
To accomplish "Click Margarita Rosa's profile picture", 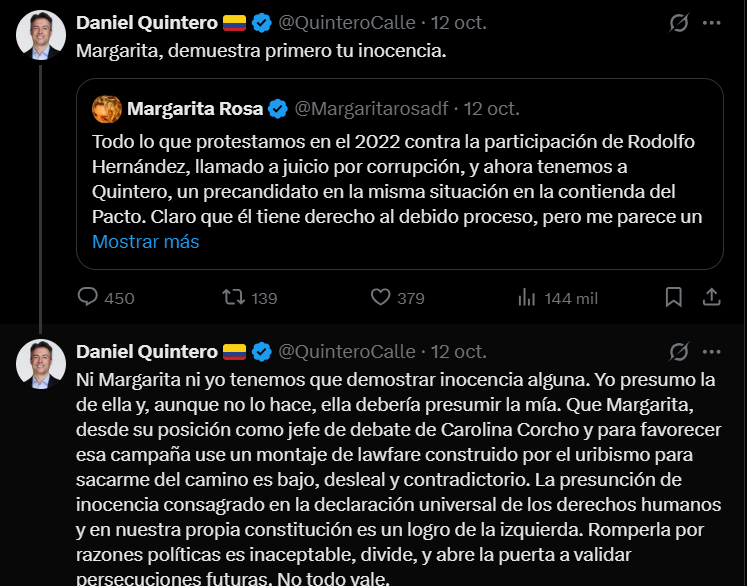I will click(x=107, y=108).
